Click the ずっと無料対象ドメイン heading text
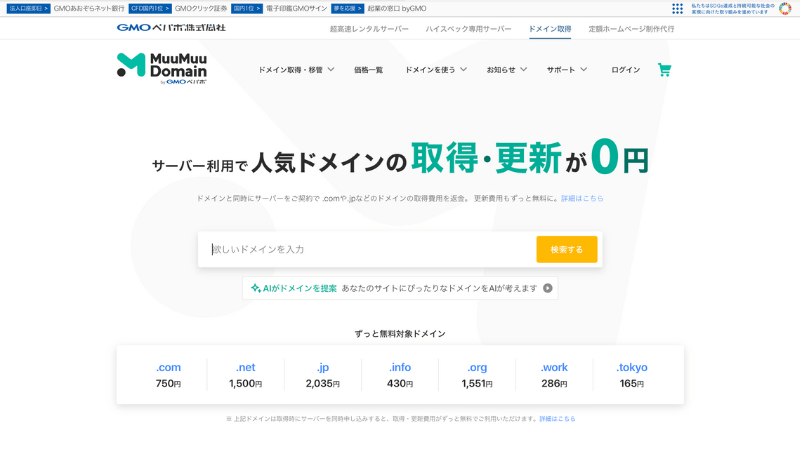Image resolution: width=800 pixels, height=450 pixels. tap(400, 334)
